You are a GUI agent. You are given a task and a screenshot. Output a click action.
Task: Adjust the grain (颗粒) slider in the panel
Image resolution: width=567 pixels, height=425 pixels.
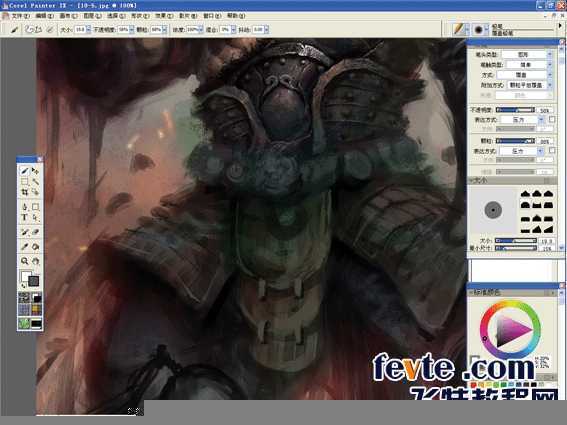tap(515, 141)
